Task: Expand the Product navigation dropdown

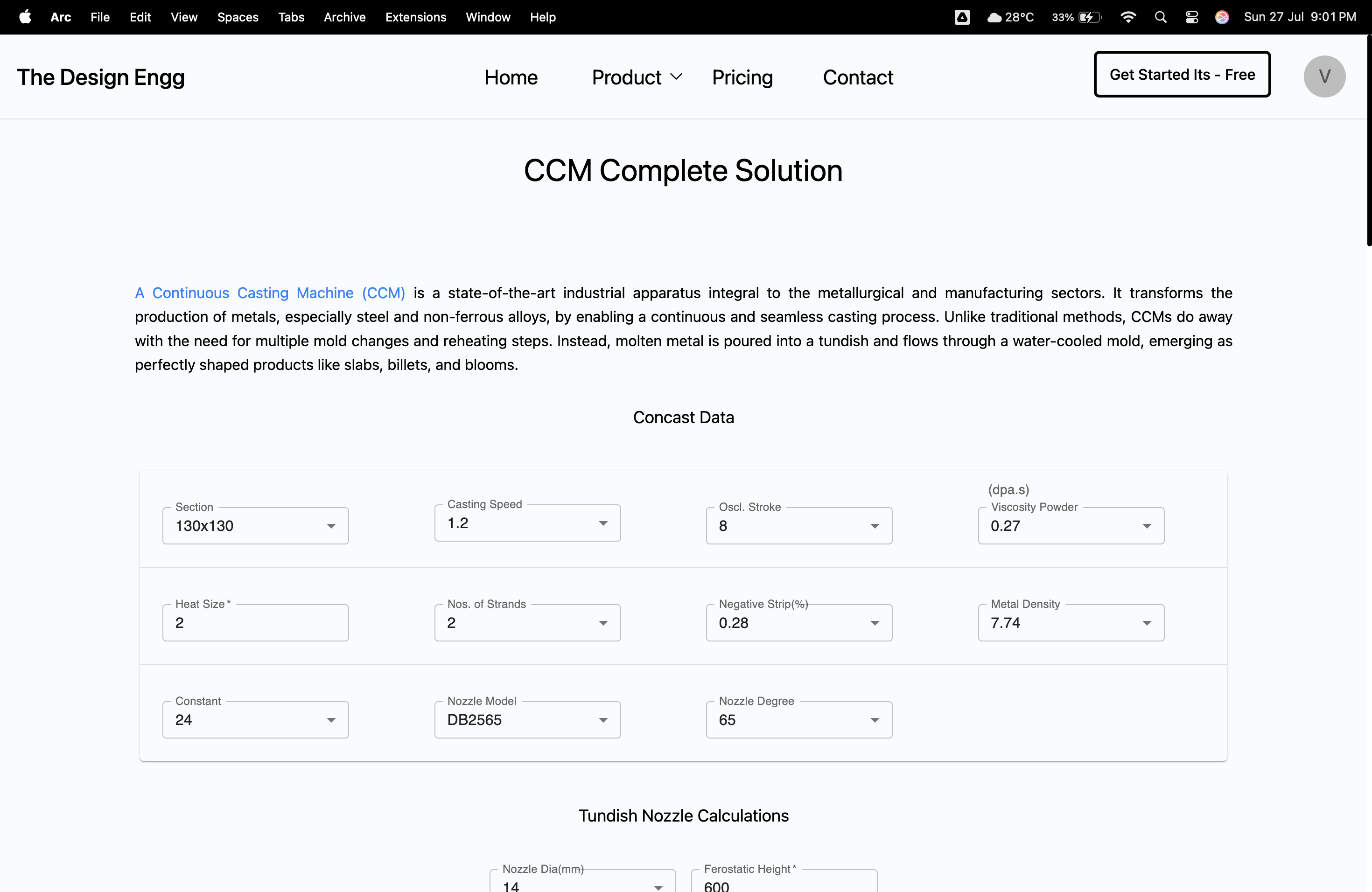Action: coord(637,77)
